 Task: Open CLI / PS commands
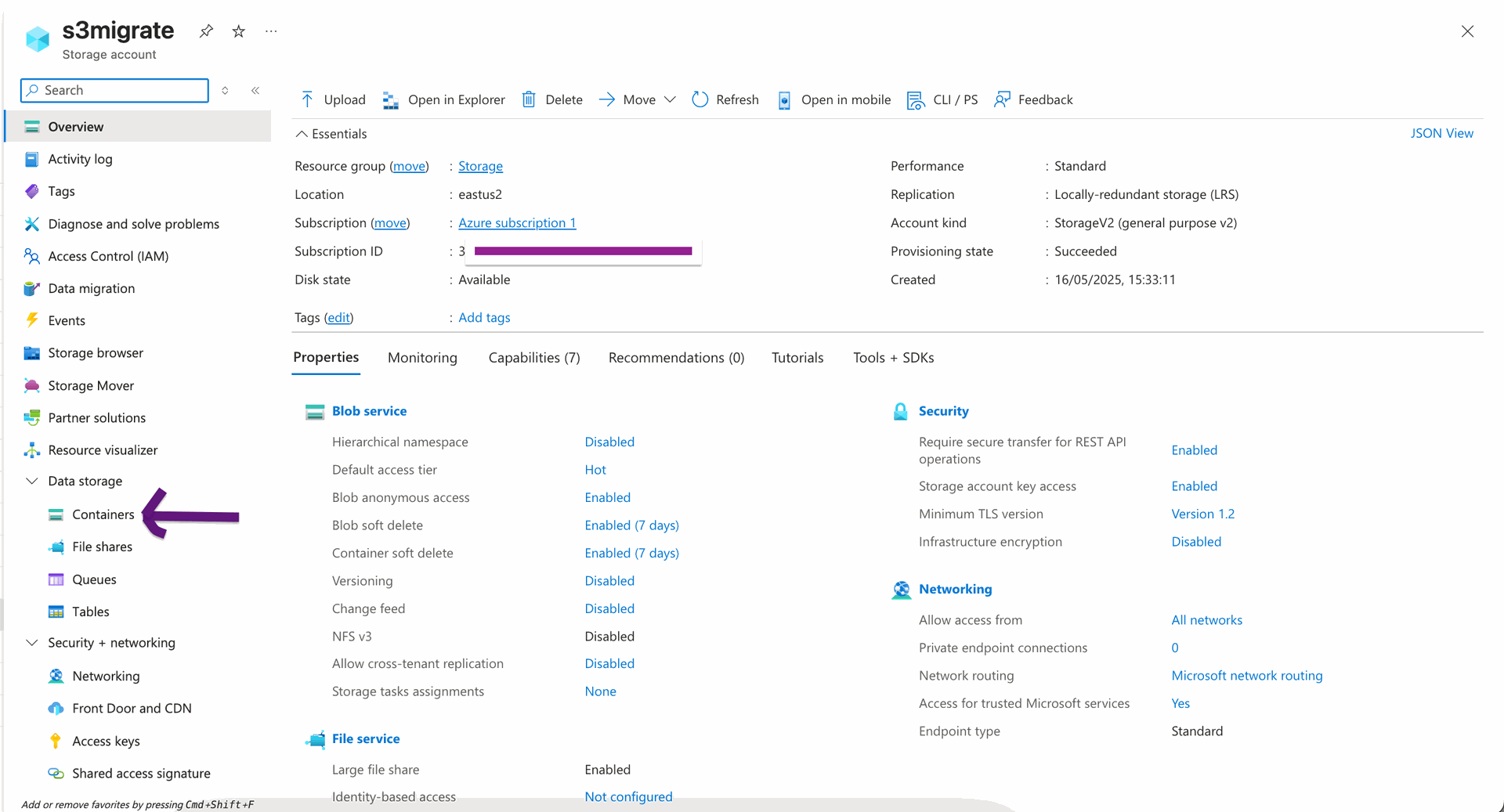(x=942, y=99)
